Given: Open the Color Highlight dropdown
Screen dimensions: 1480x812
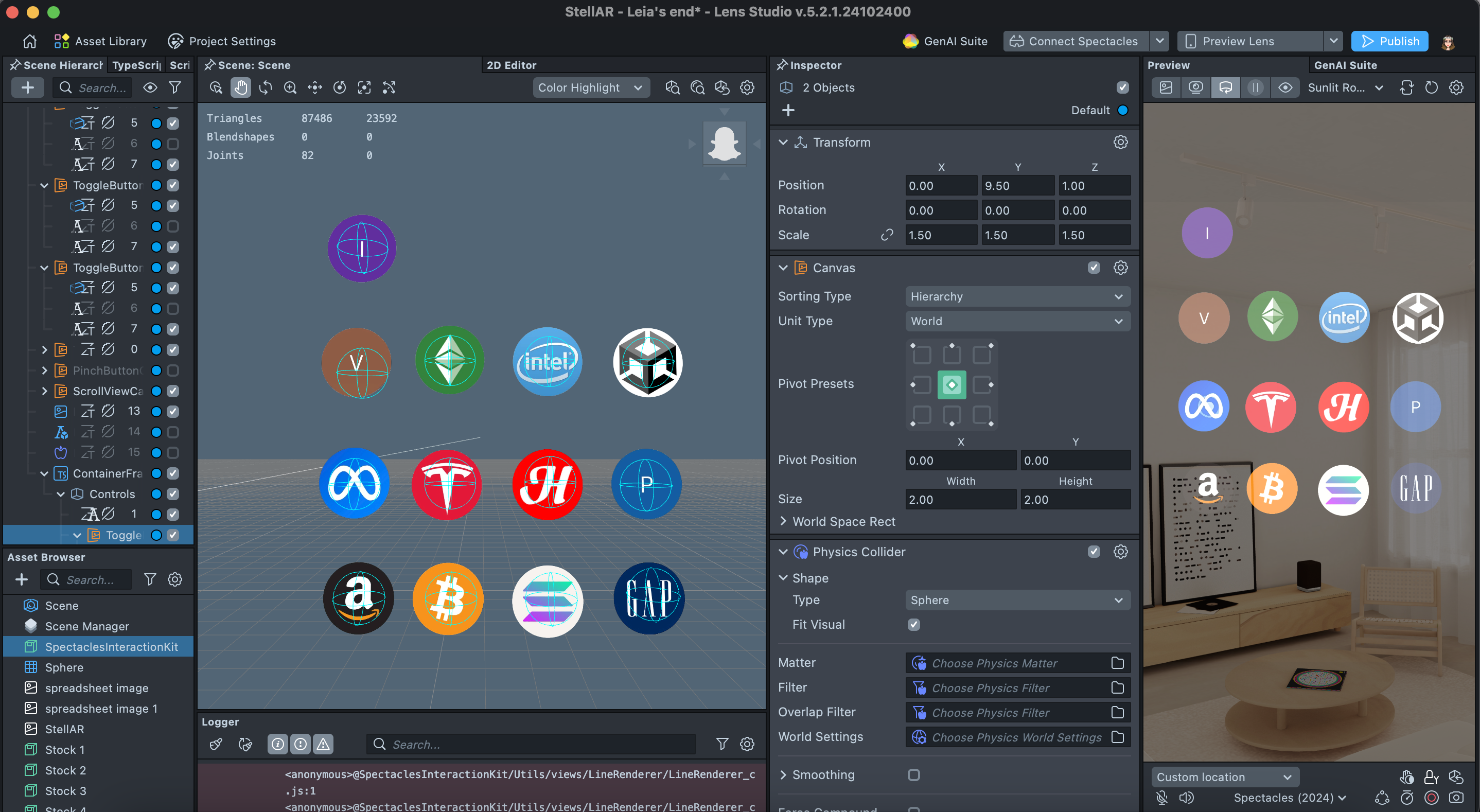Looking at the screenshot, I should 590,87.
